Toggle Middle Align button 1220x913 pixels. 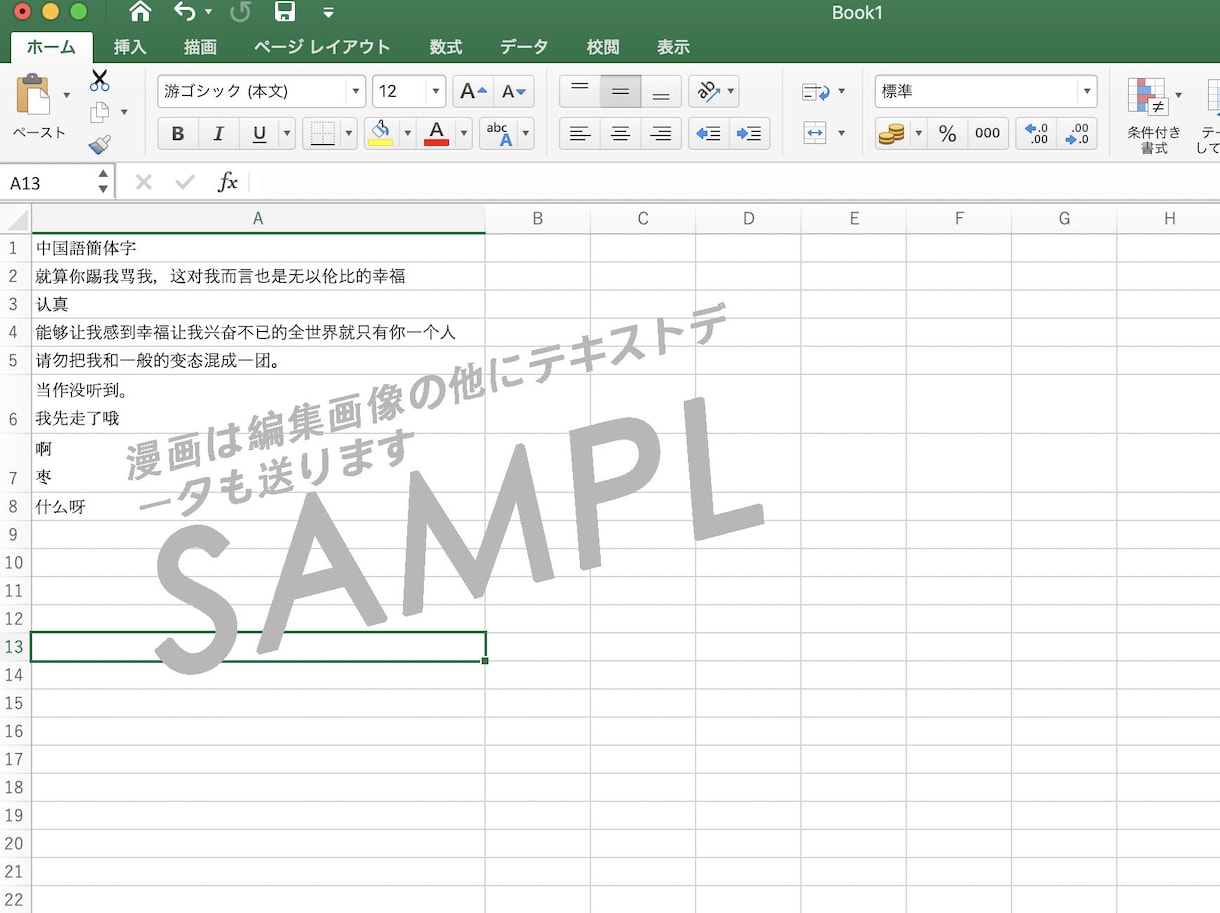[x=620, y=91]
